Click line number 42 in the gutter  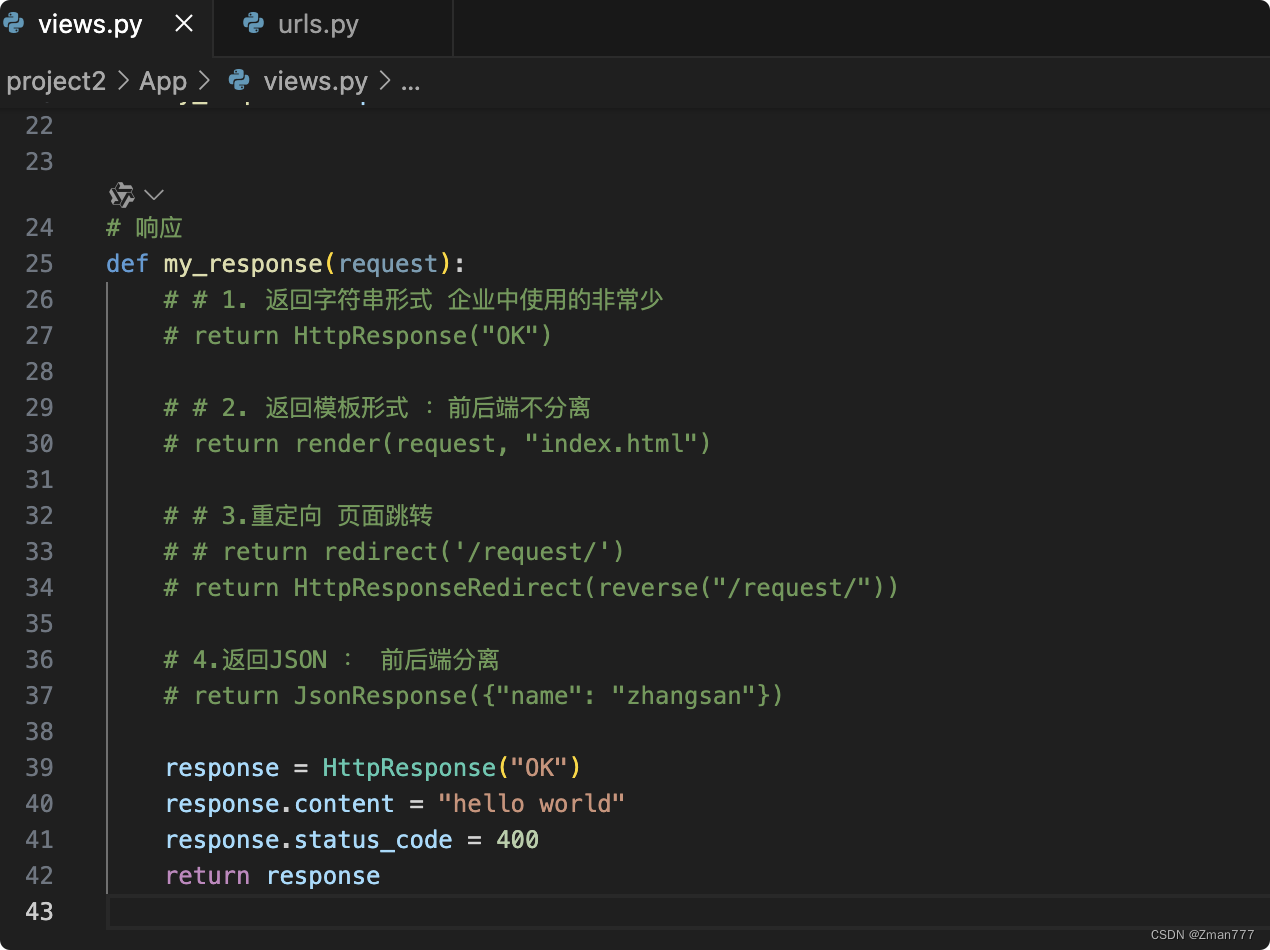click(x=39, y=875)
